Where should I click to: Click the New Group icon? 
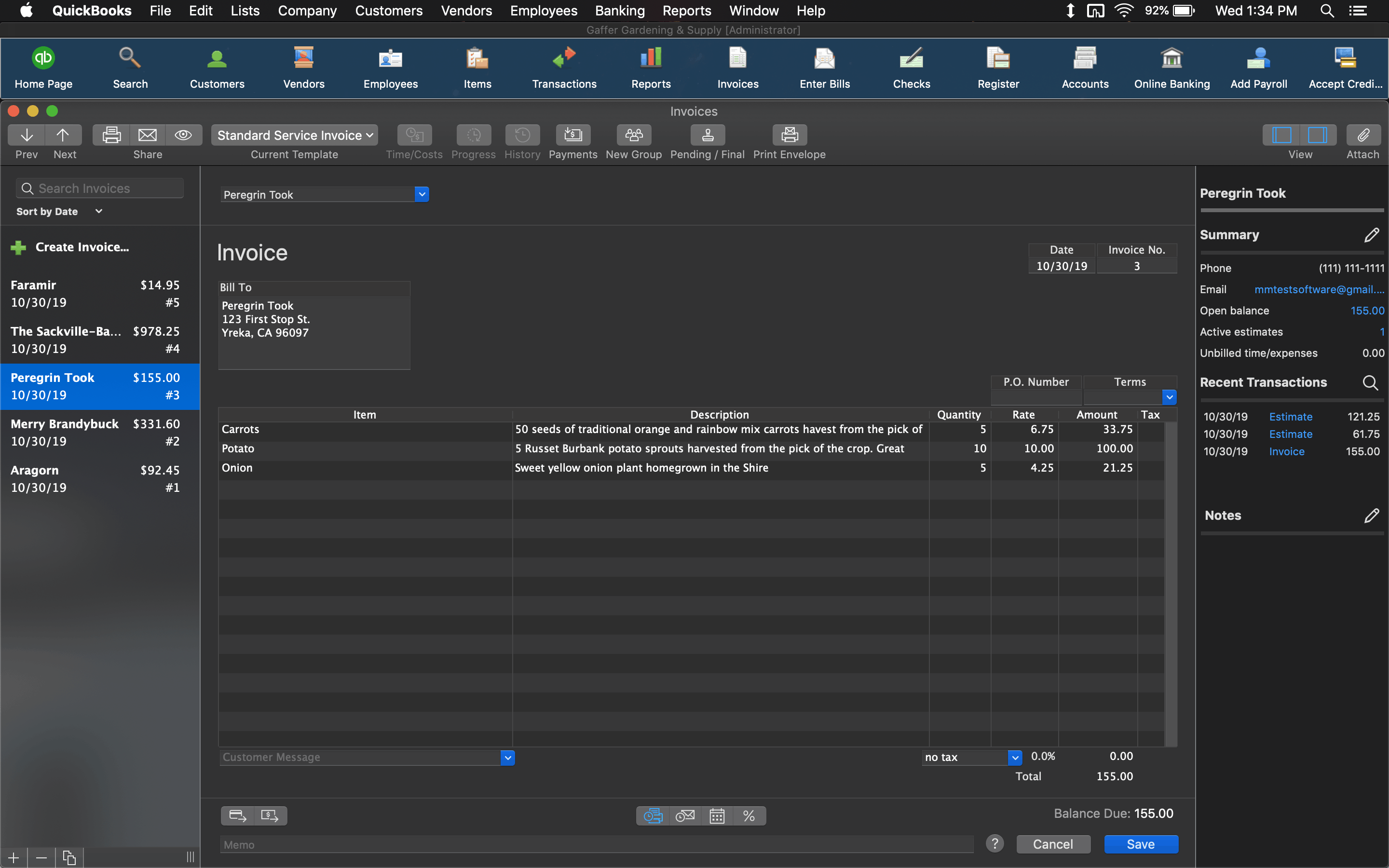tap(634, 135)
